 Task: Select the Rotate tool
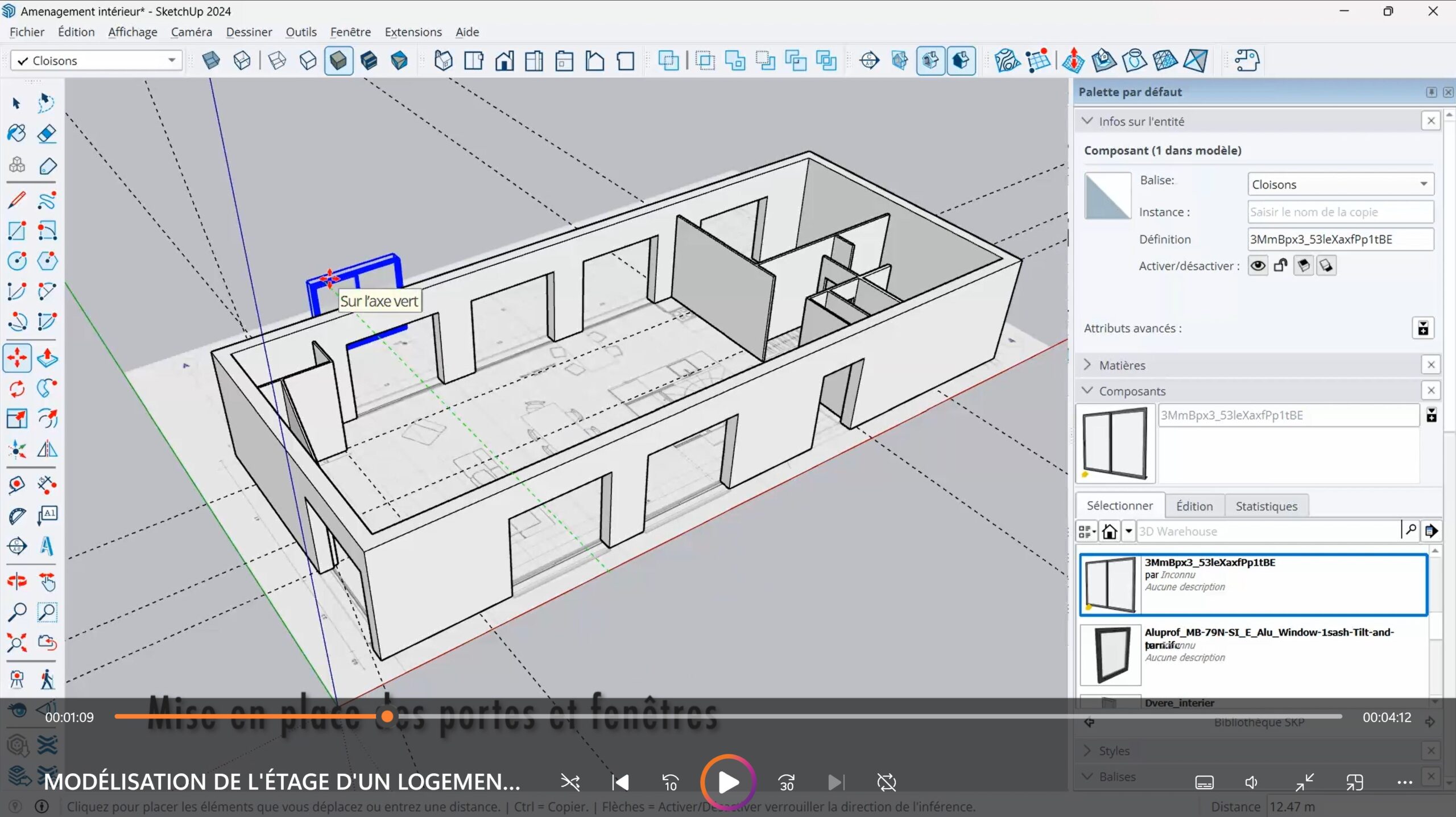pos(16,389)
